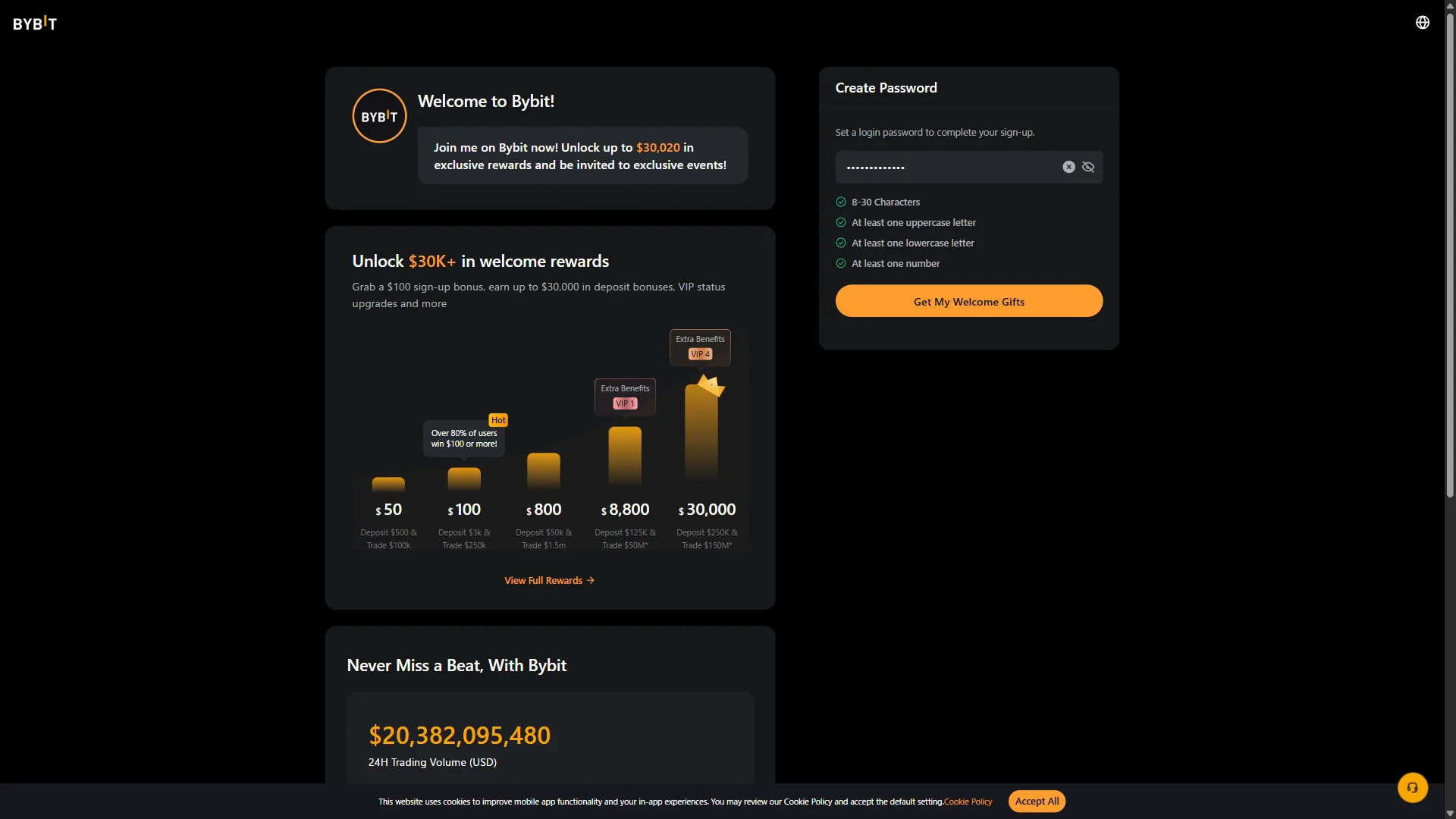Click the Bybit logo in header
This screenshot has height=819, width=1456.
(x=35, y=24)
